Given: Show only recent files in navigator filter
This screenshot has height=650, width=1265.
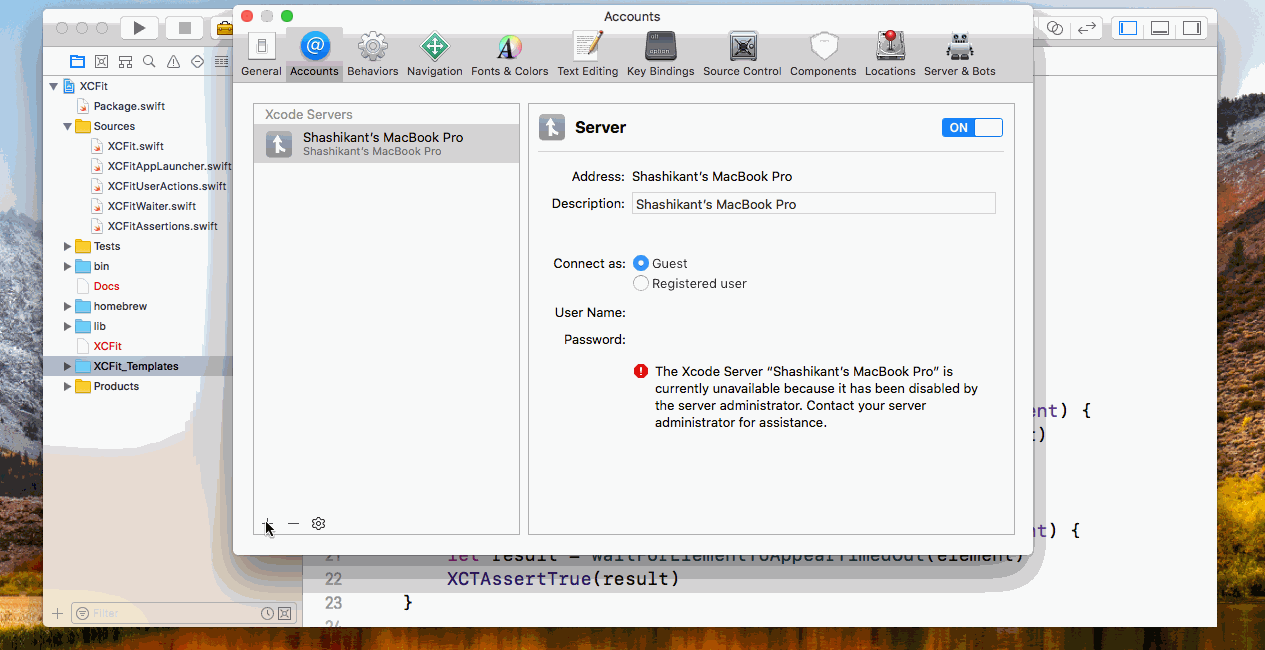Looking at the screenshot, I should pos(267,613).
